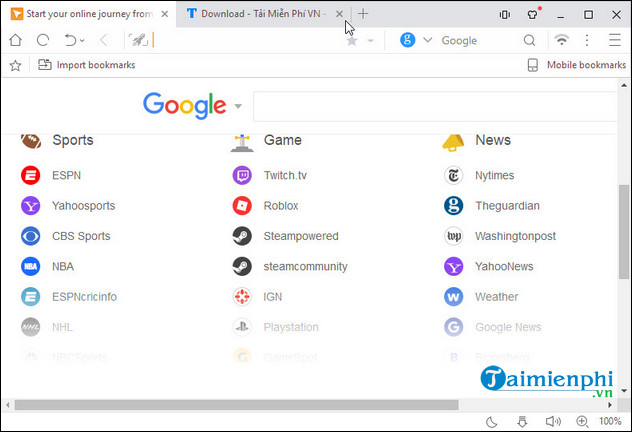Close the Start your online journey tab

(164, 14)
